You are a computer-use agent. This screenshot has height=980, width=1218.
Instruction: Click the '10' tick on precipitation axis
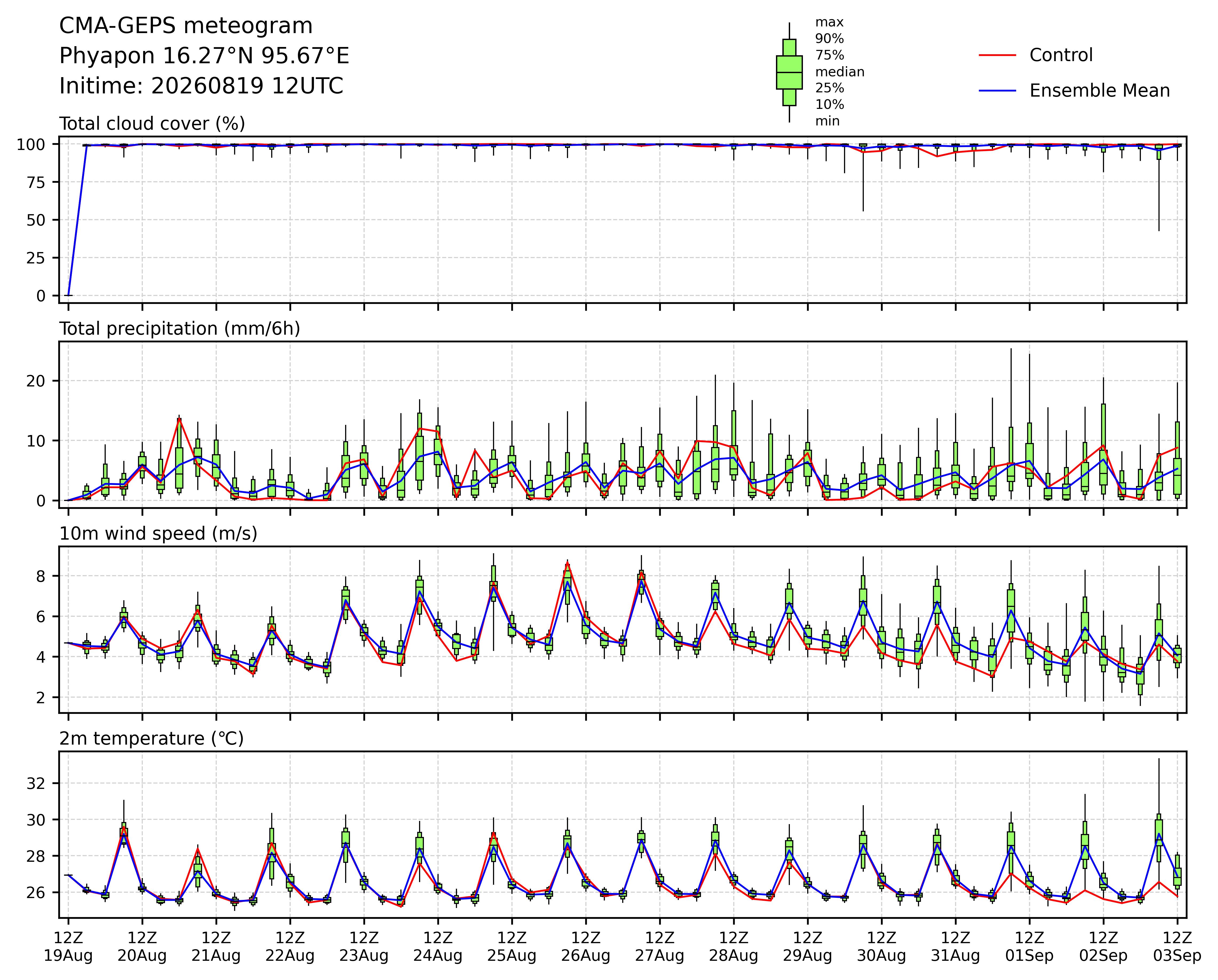pyautogui.click(x=36, y=441)
